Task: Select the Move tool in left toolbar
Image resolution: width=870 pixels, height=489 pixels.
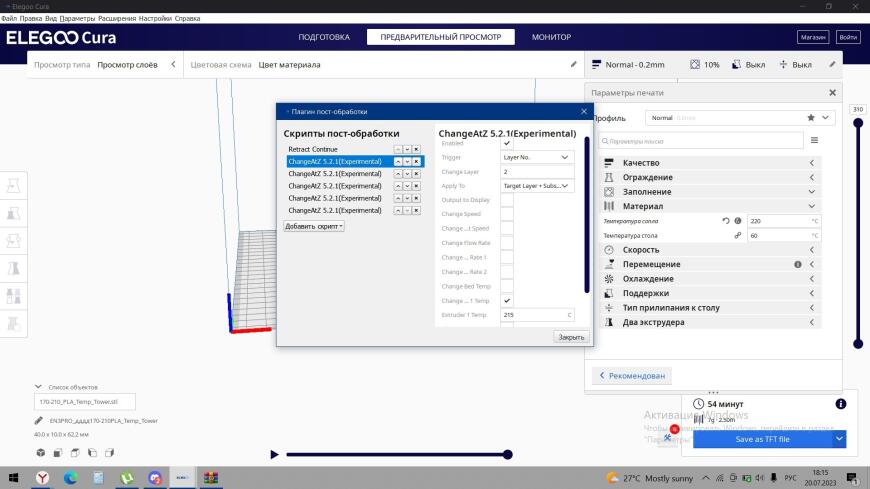Action: (x=13, y=185)
